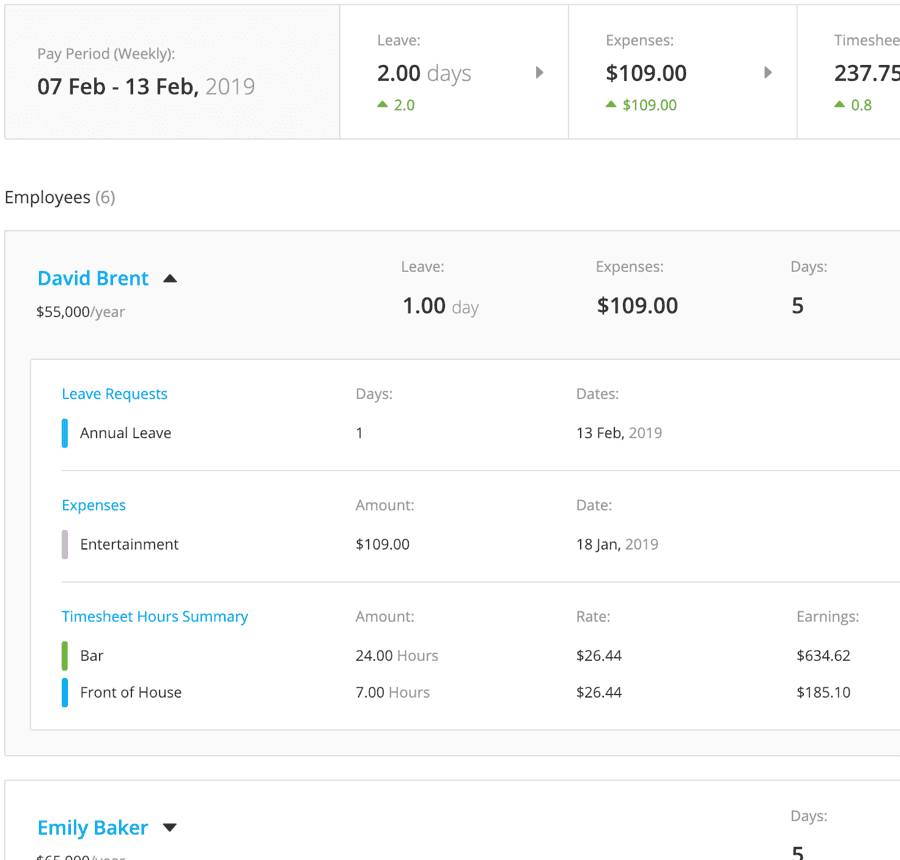
Task: Click the green Bar color marker
Action: (65, 656)
